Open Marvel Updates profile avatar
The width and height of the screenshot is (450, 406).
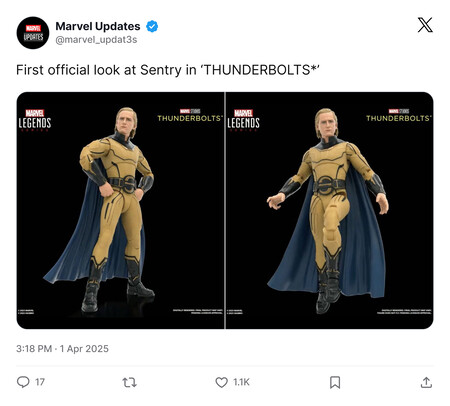[33, 33]
